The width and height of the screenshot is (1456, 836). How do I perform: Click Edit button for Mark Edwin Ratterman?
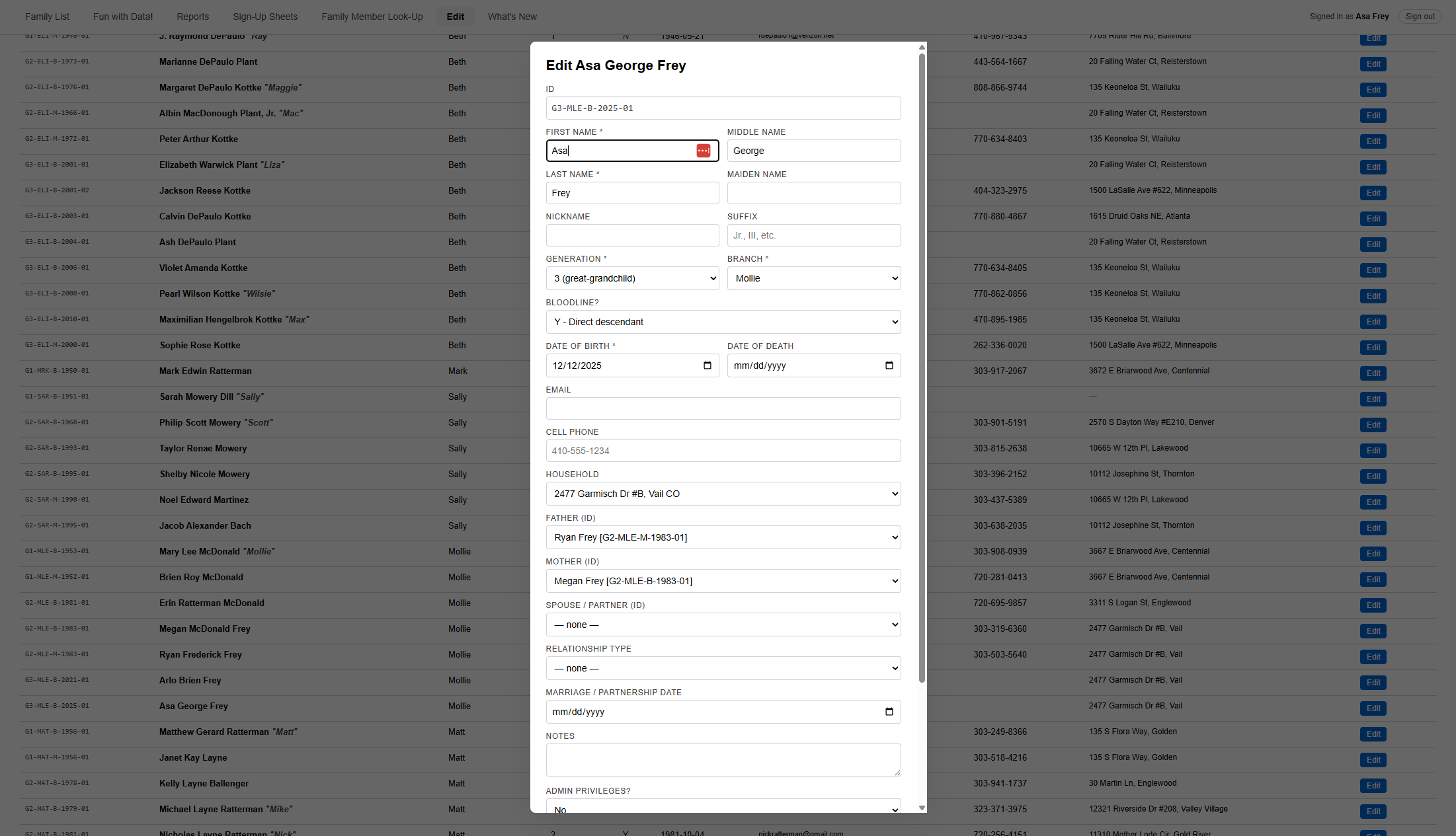pos(1373,373)
